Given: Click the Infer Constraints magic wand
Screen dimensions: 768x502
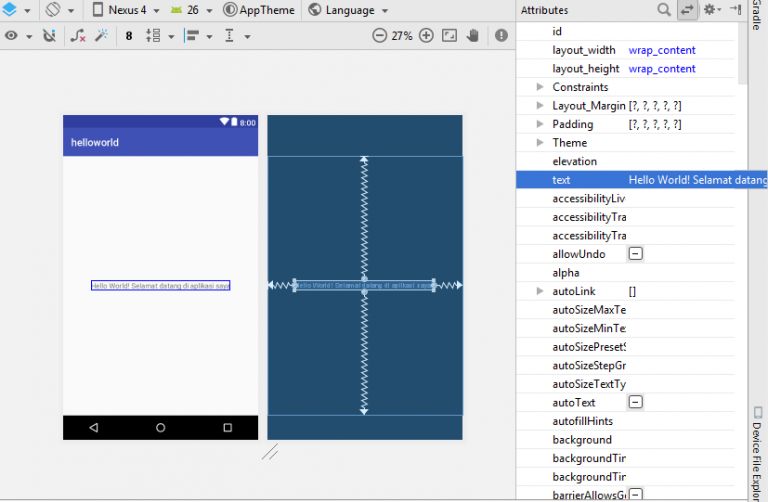Looking at the screenshot, I should (x=100, y=36).
